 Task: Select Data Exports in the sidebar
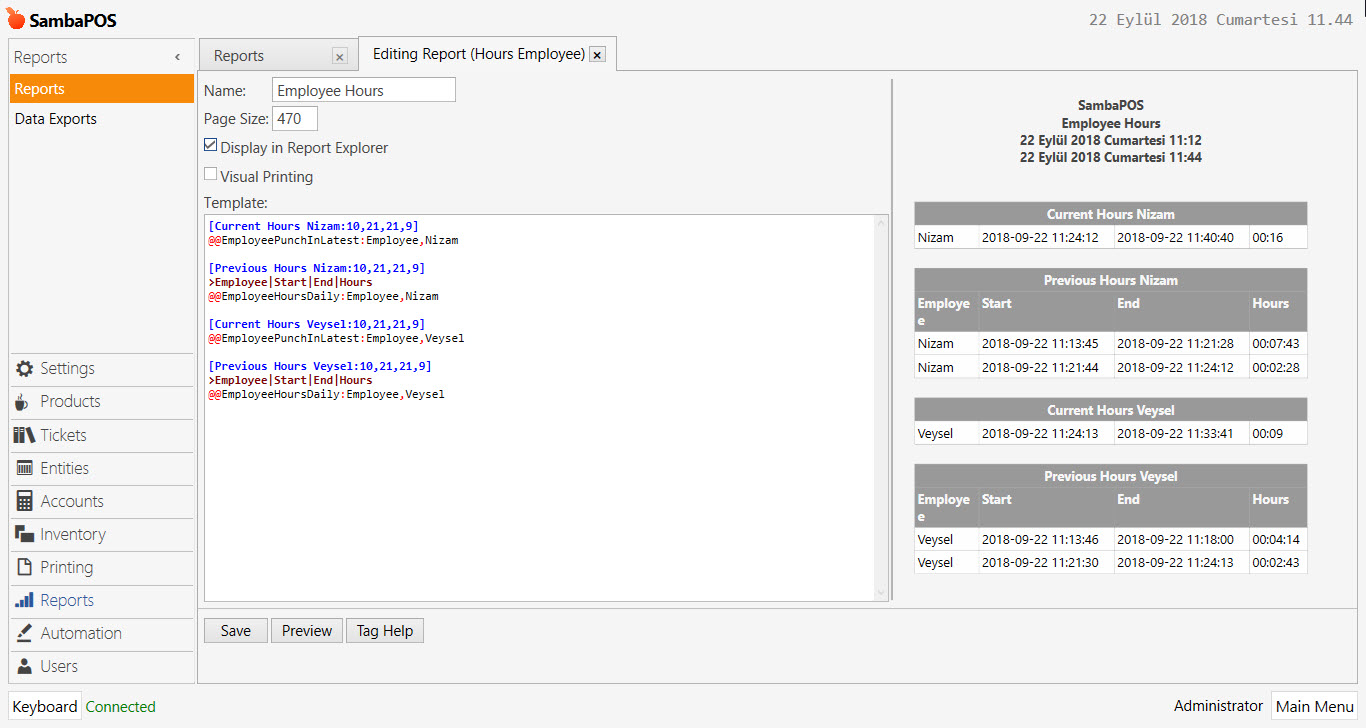55,118
